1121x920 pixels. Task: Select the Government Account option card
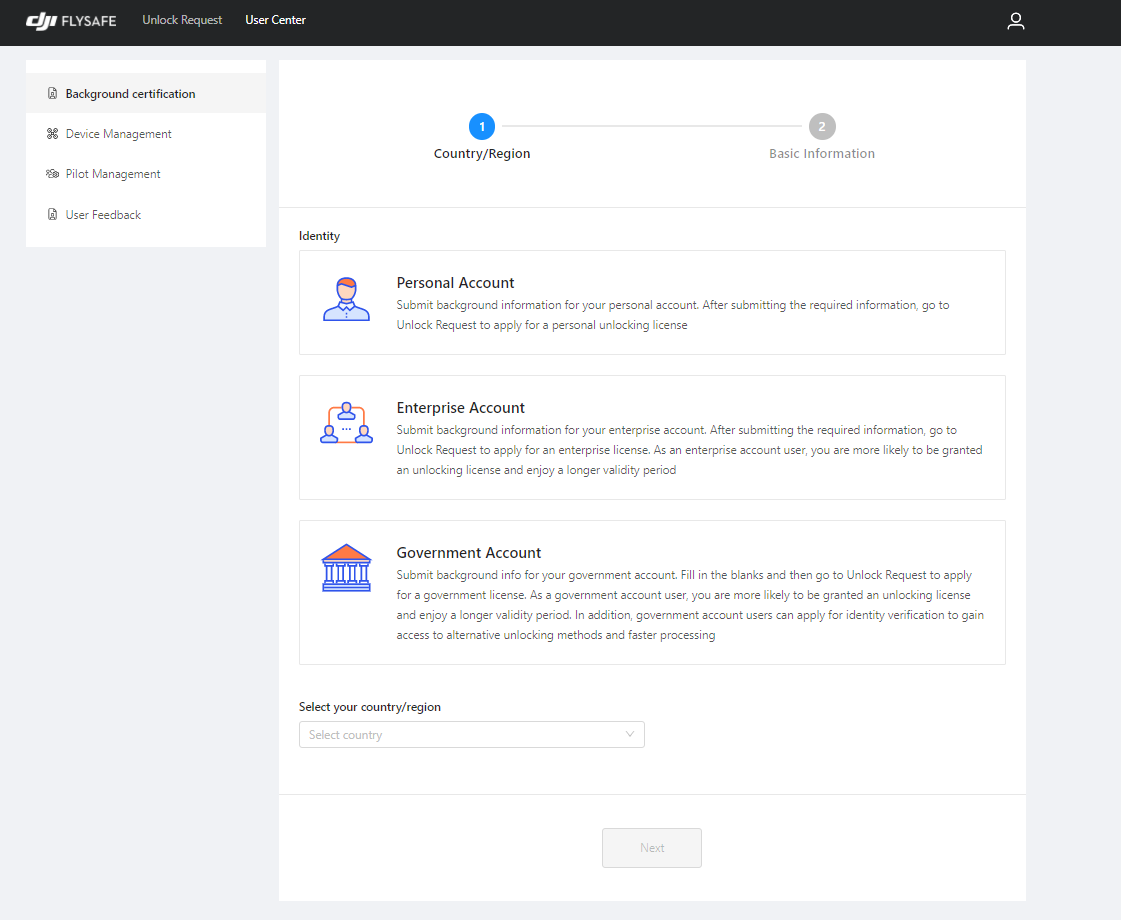pyautogui.click(x=652, y=592)
